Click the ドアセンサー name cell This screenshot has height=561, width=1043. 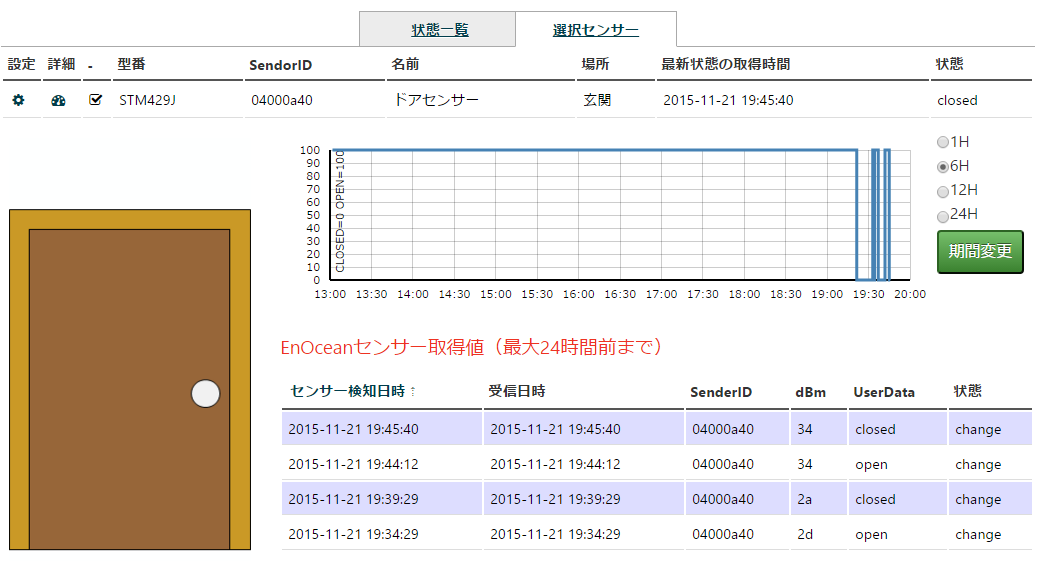pos(436,100)
